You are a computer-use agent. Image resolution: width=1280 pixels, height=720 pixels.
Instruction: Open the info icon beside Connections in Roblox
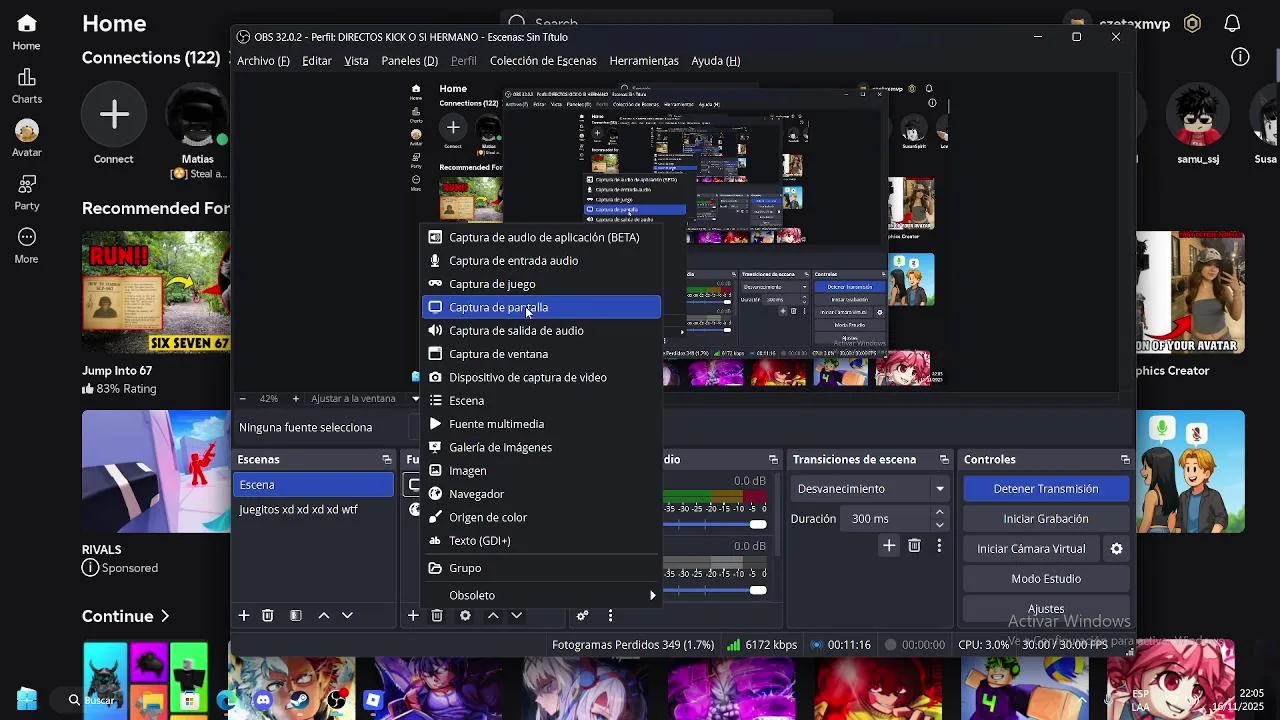1240,57
